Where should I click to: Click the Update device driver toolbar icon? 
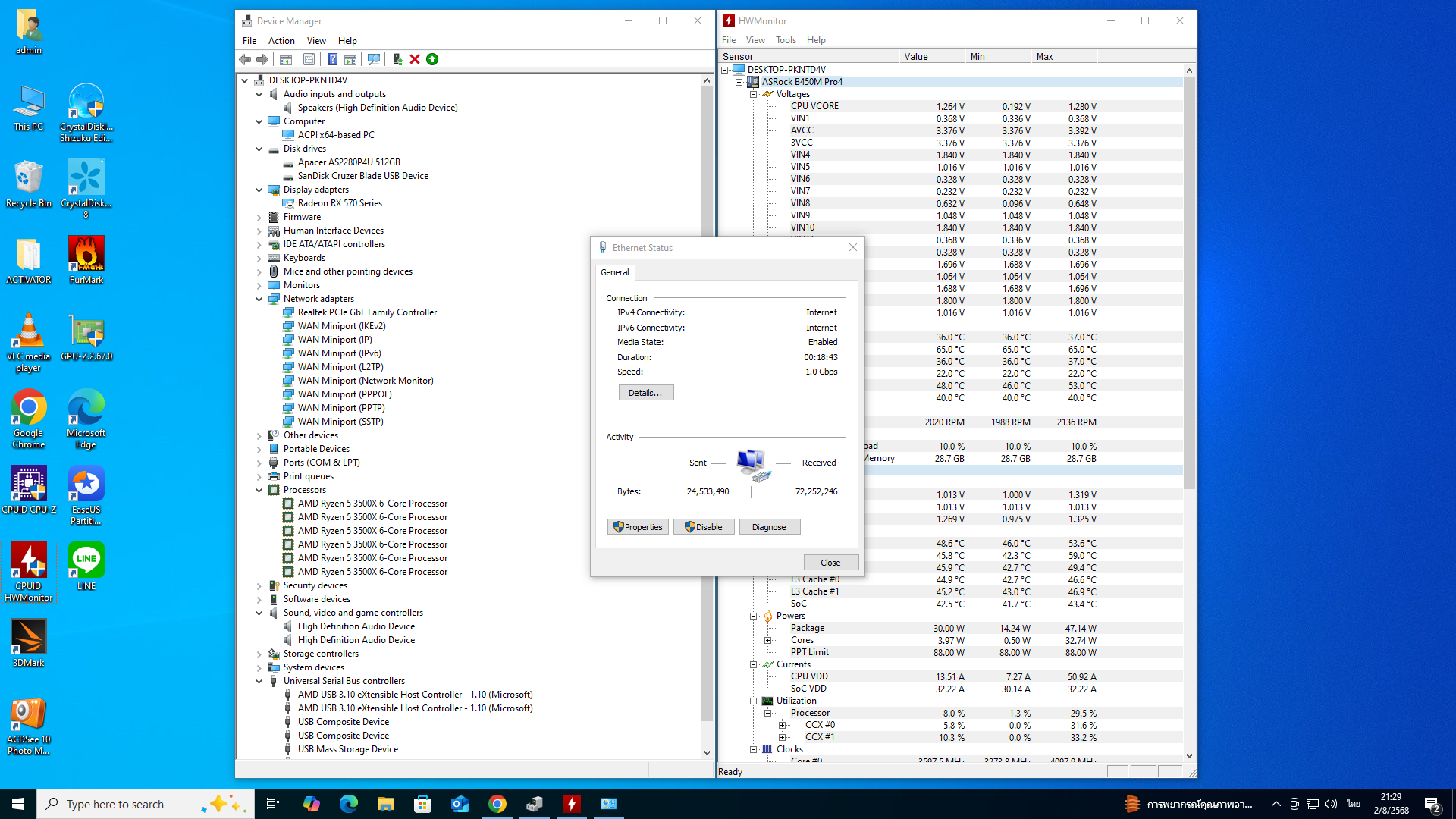pyautogui.click(x=397, y=59)
